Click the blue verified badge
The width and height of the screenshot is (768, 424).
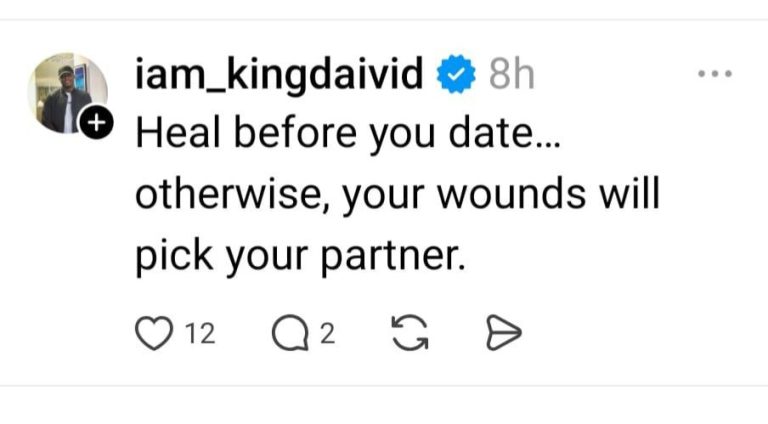click(458, 75)
